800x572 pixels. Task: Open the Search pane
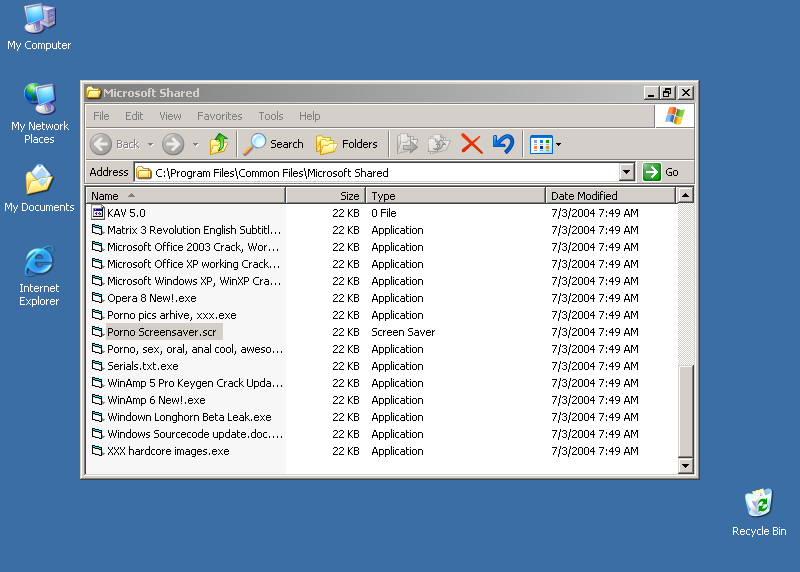[x=273, y=144]
